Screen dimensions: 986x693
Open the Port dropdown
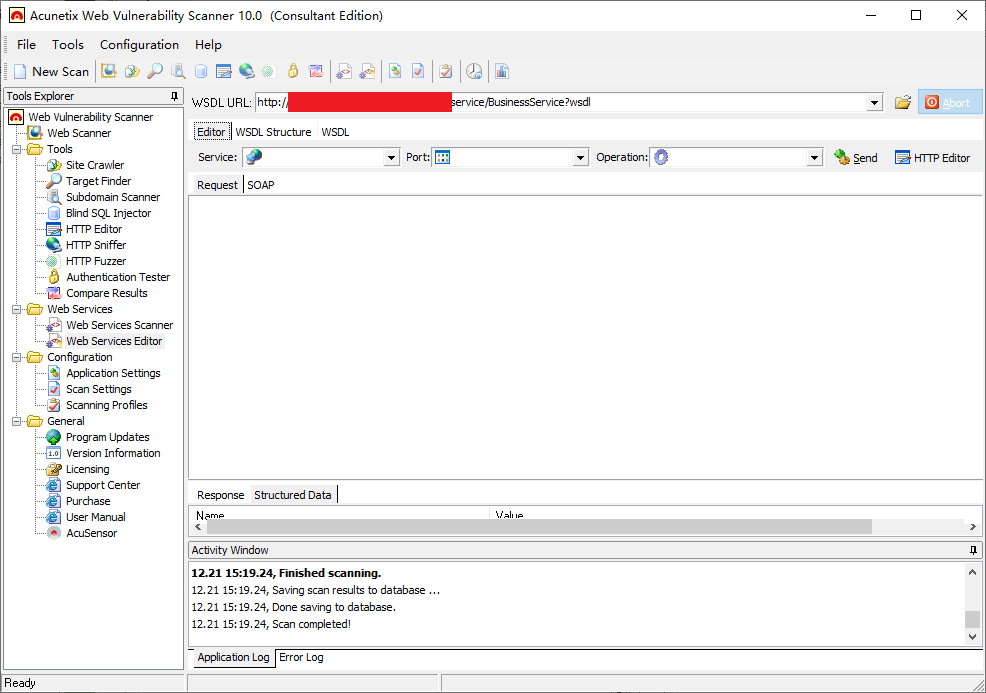tap(580, 157)
